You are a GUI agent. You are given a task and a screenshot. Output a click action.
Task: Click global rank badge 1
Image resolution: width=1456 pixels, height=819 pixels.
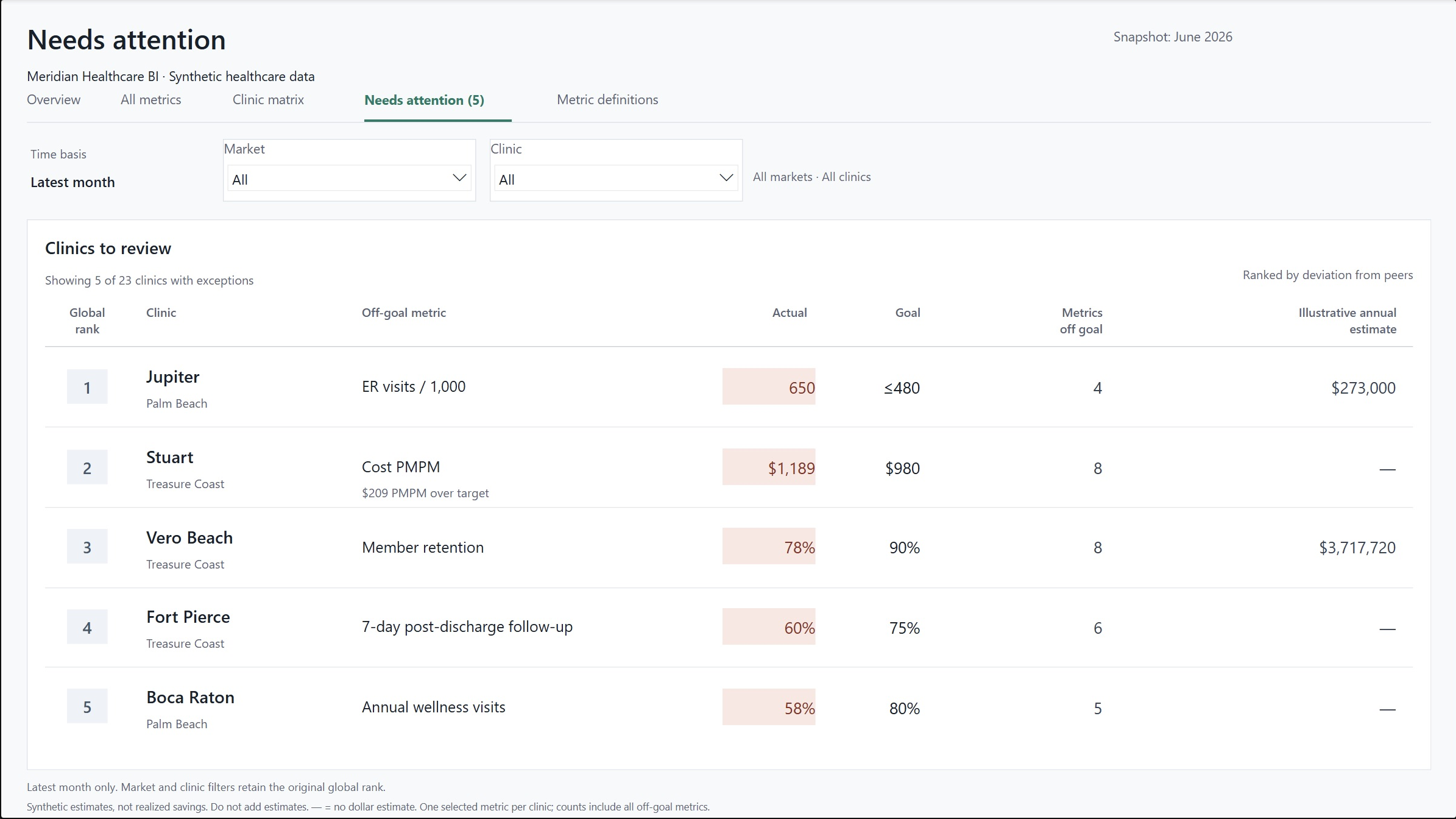click(87, 387)
